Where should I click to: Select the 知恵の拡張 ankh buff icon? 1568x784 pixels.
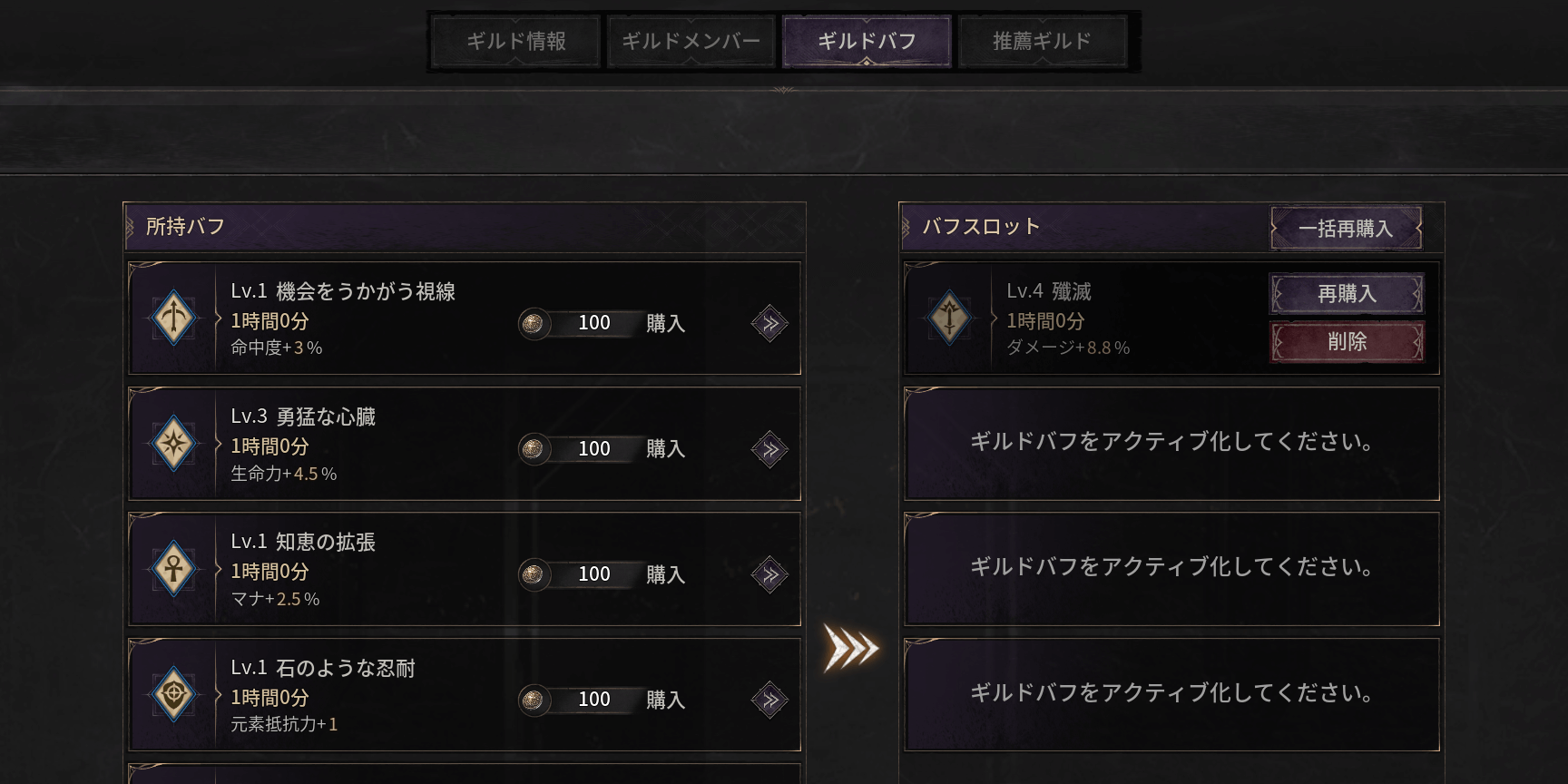coord(173,569)
